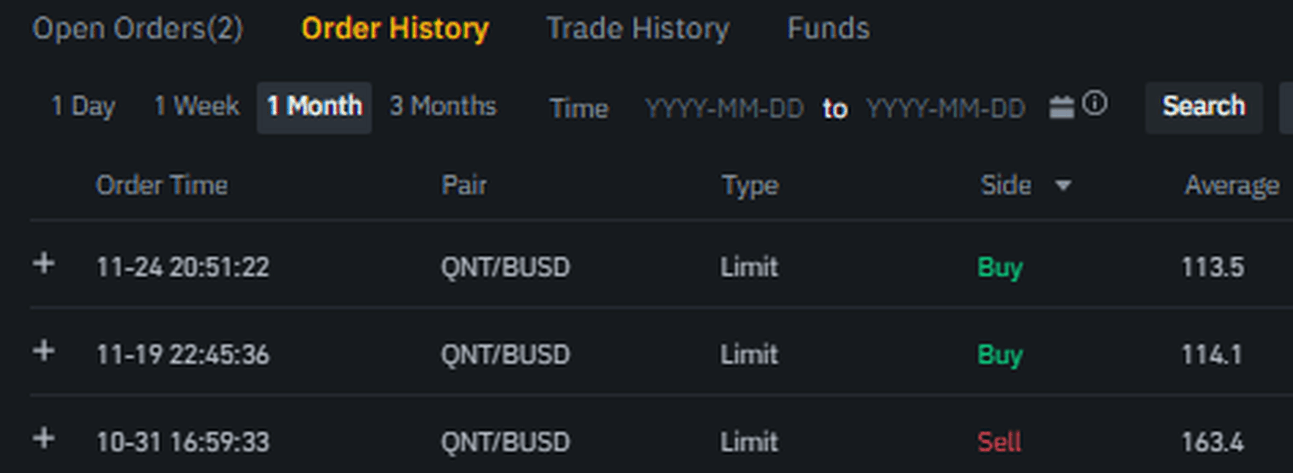Open the Side filter dropdown arrow
The image size is (1293, 473).
click(x=1062, y=186)
